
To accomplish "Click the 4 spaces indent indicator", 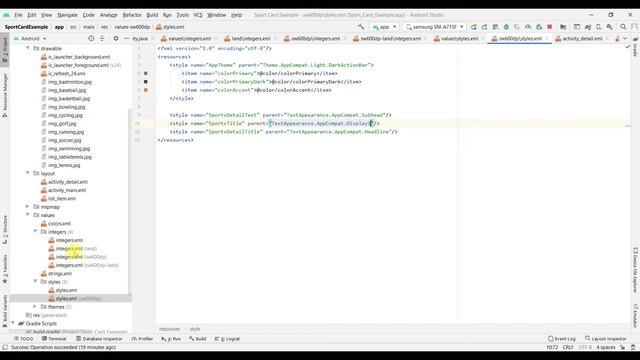I will point(606,347).
